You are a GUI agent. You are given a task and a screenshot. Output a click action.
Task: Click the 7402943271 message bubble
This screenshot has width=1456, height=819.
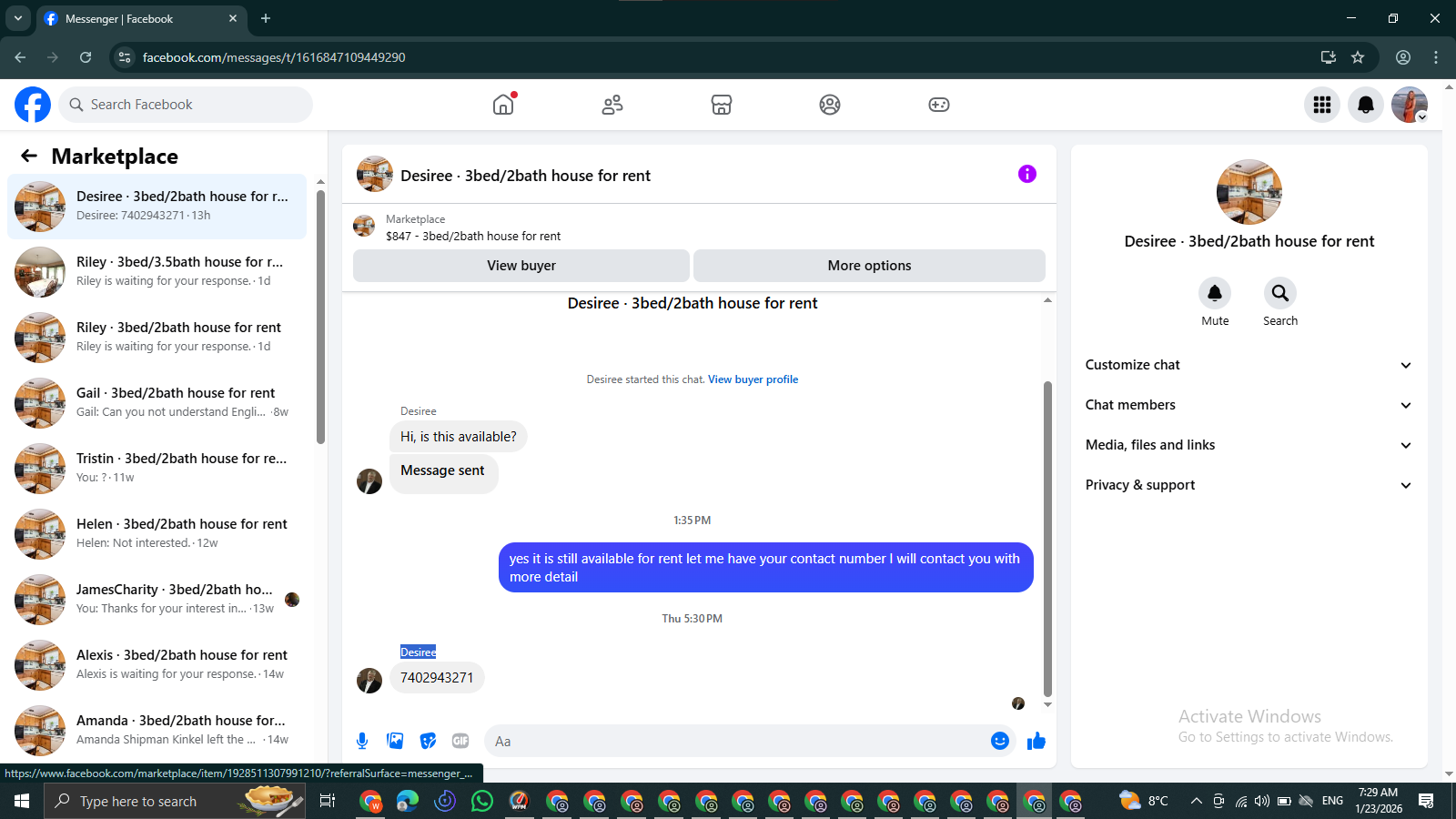click(437, 678)
